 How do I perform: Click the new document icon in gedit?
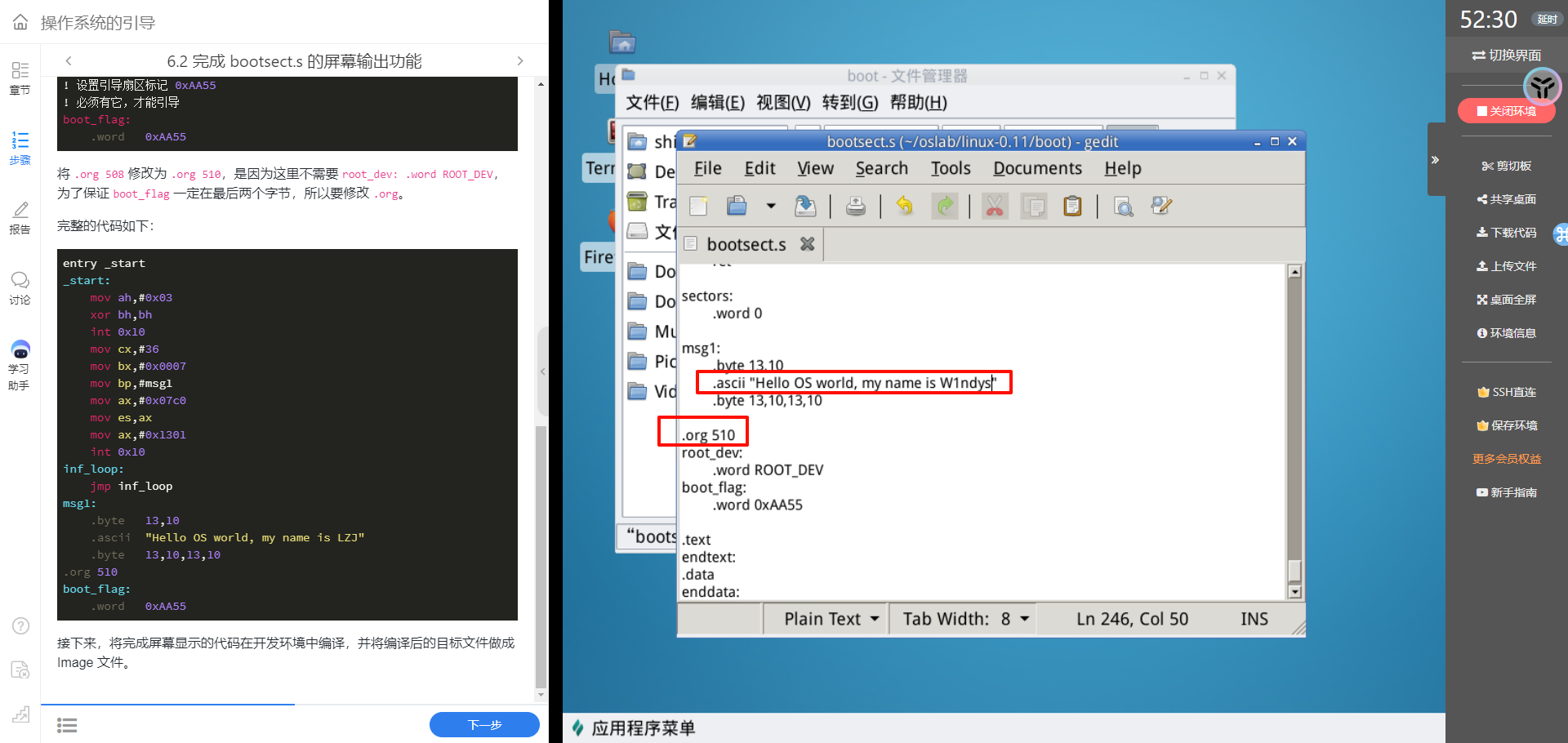(698, 206)
